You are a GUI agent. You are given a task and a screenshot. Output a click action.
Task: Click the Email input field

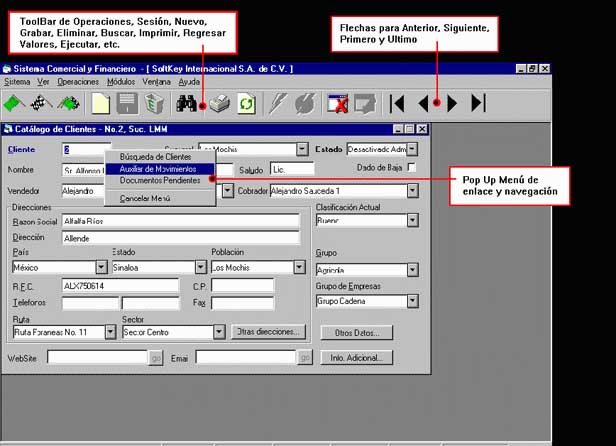[x=246, y=358]
